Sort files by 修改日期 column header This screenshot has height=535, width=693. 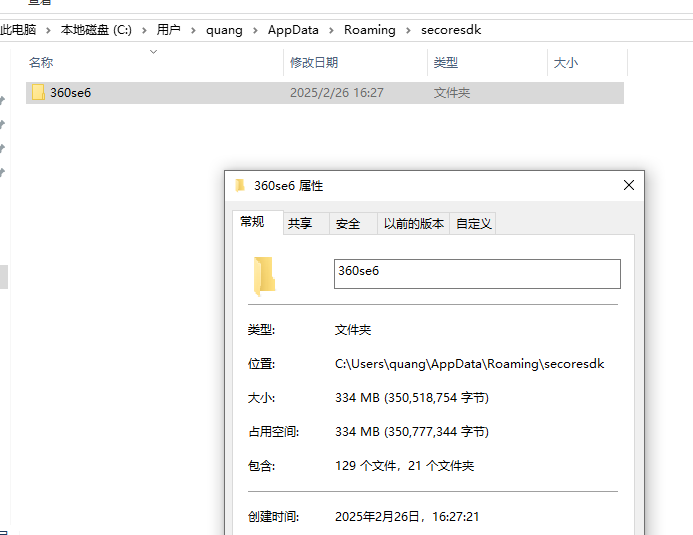click(x=314, y=63)
